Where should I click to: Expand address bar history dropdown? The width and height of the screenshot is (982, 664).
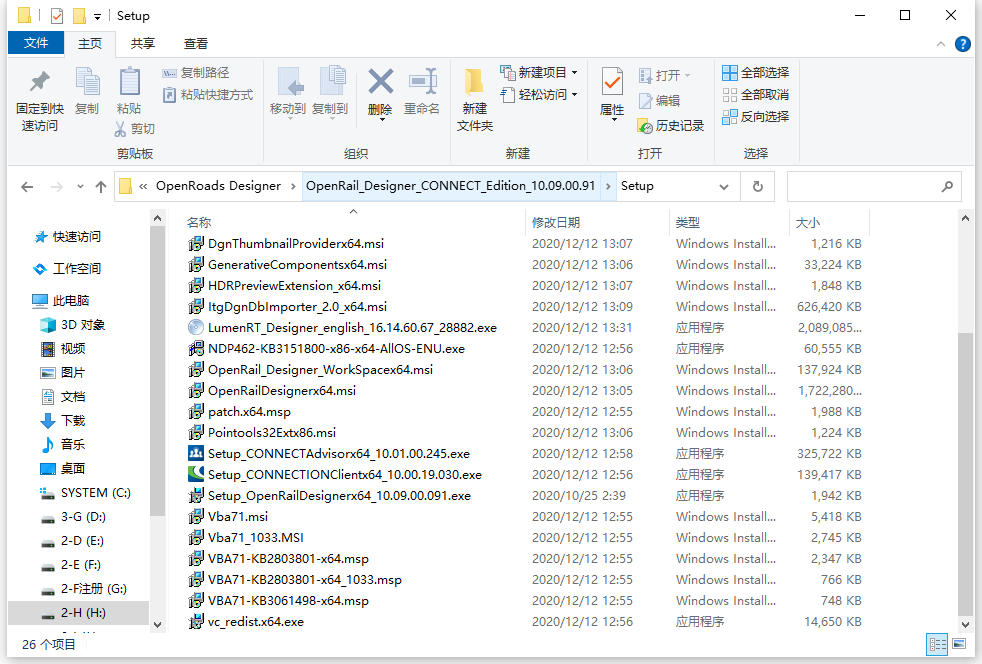tap(724, 187)
